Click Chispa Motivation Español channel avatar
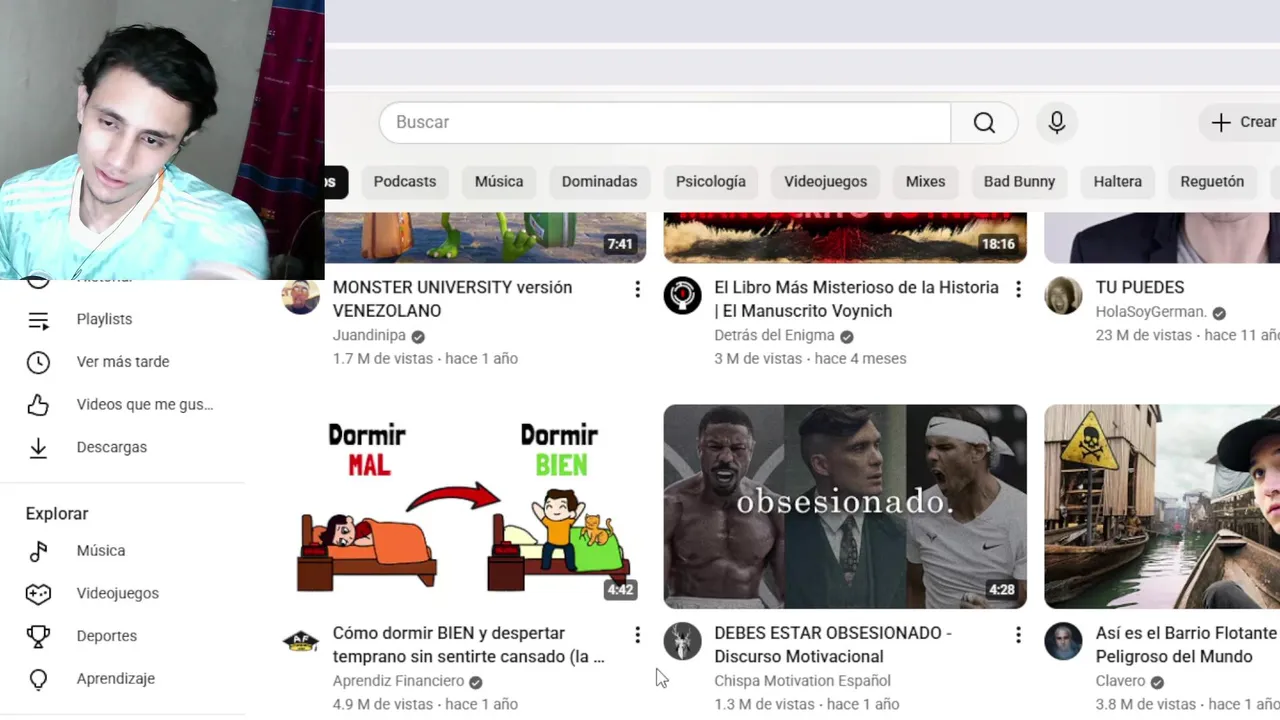 point(682,642)
